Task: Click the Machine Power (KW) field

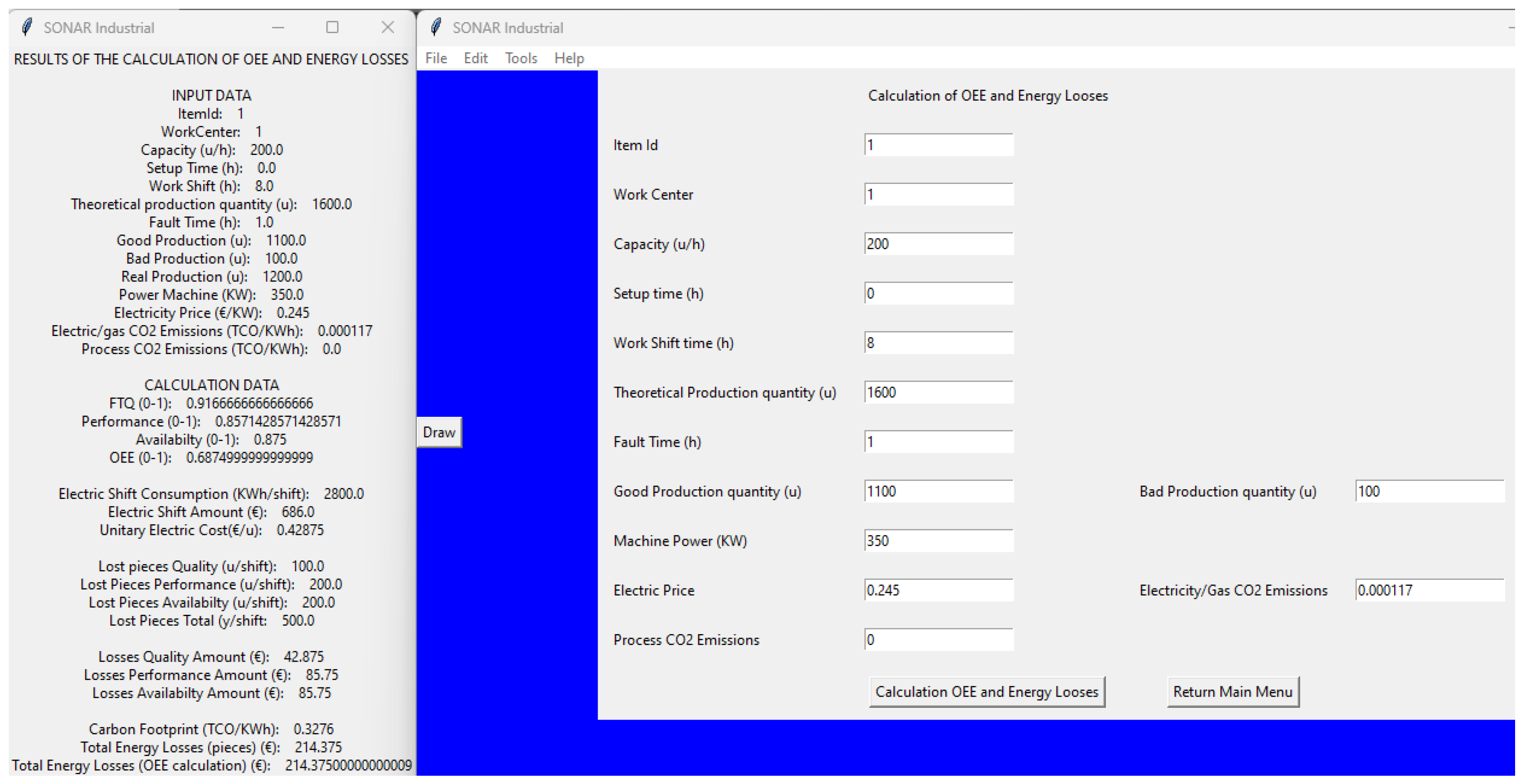Action: tap(938, 541)
